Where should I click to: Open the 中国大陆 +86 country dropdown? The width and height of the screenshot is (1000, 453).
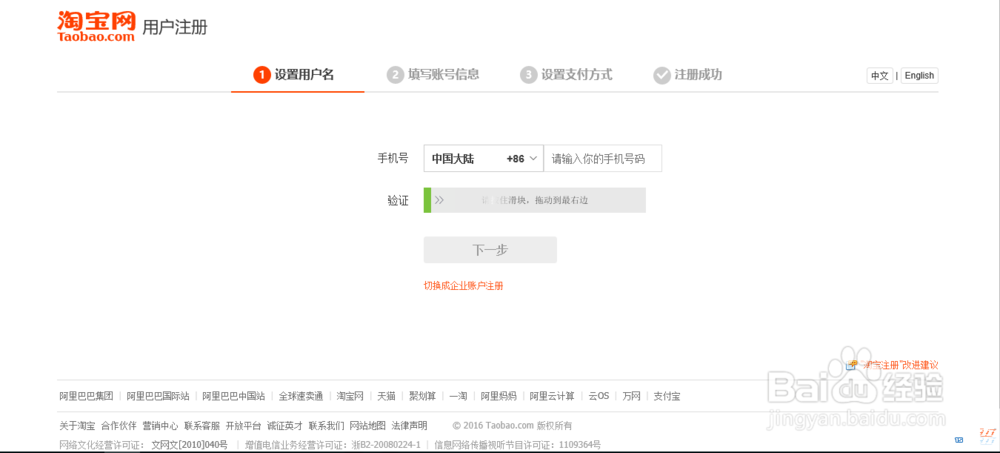click(x=483, y=159)
